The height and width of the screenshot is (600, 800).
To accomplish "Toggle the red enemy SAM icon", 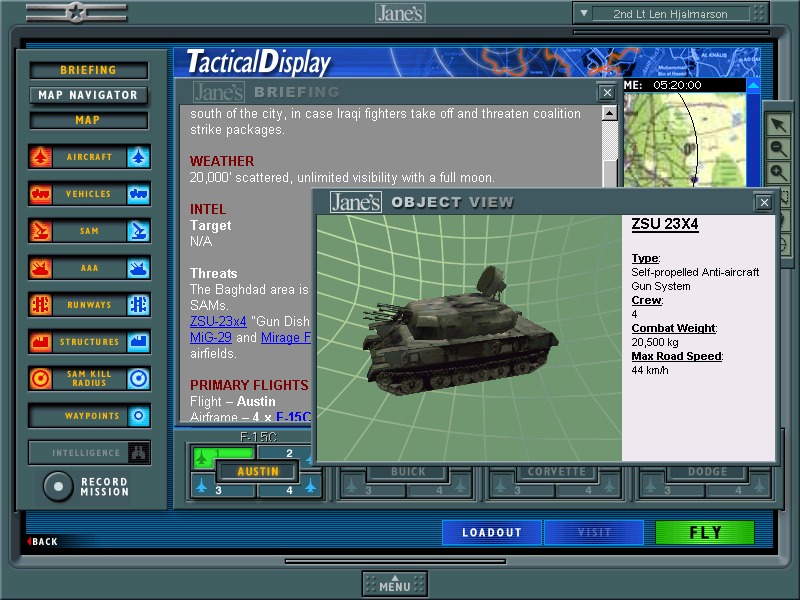I will (40, 231).
